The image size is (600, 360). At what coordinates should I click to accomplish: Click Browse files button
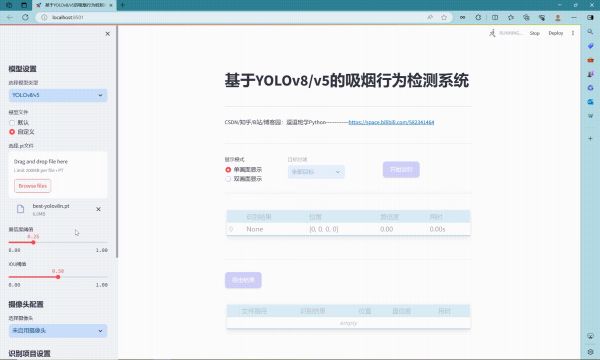pyautogui.click(x=33, y=186)
